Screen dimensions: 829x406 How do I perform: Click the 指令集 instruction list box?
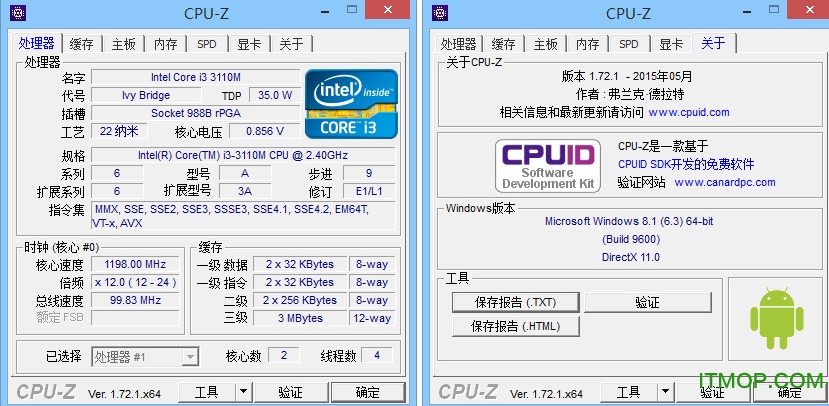click(x=243, y=216)
